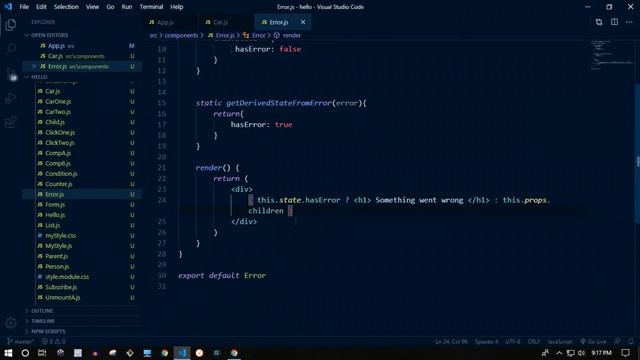The height and width of the screenshot is (360, 640).
Task: Open the Explorer view in activity bar
Action: click(11, 25)
